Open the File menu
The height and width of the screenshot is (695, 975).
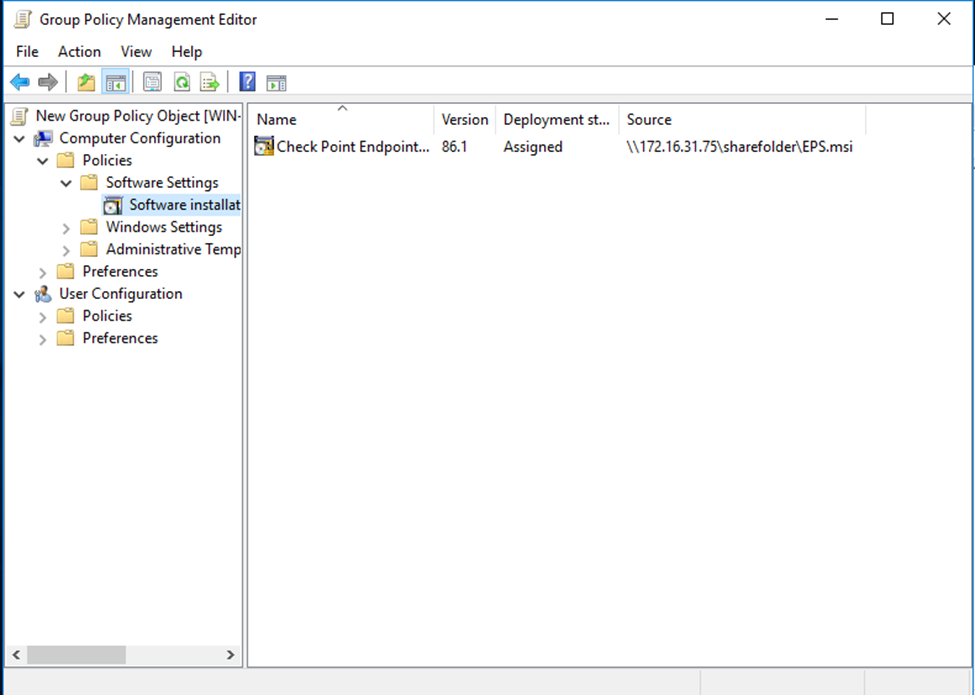(27, 52)
